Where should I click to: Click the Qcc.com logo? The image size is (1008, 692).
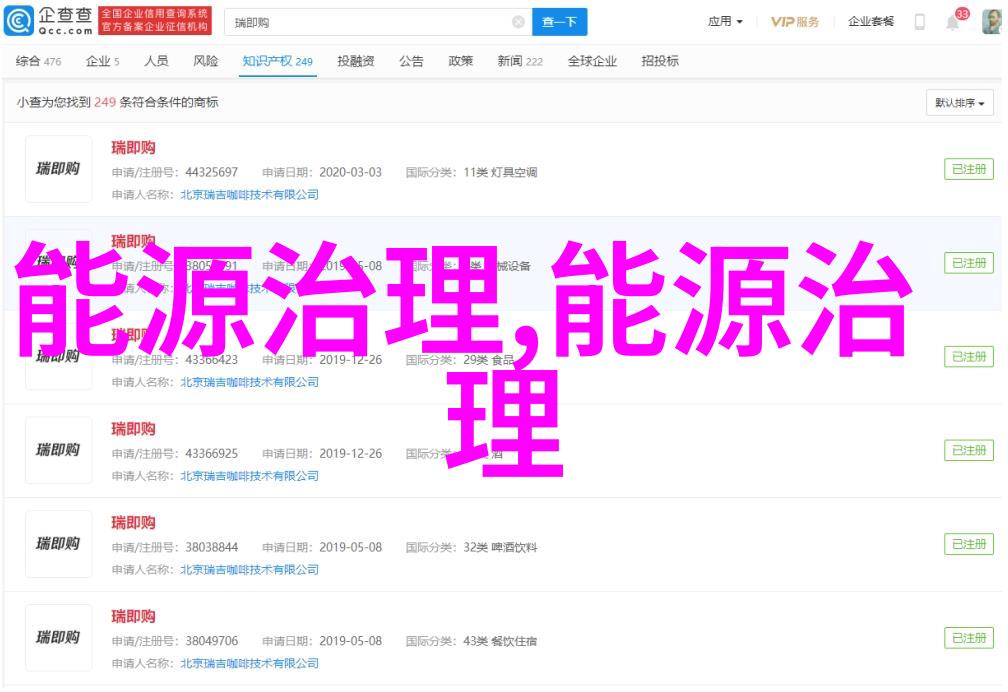(48, 21)
